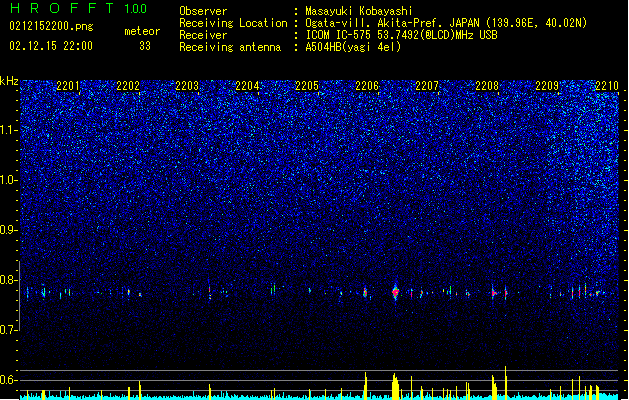Viewport: 629px width, 400px height.
Task: Click the tallest yellow intensity spike after 2208
Action: [505, 382]
